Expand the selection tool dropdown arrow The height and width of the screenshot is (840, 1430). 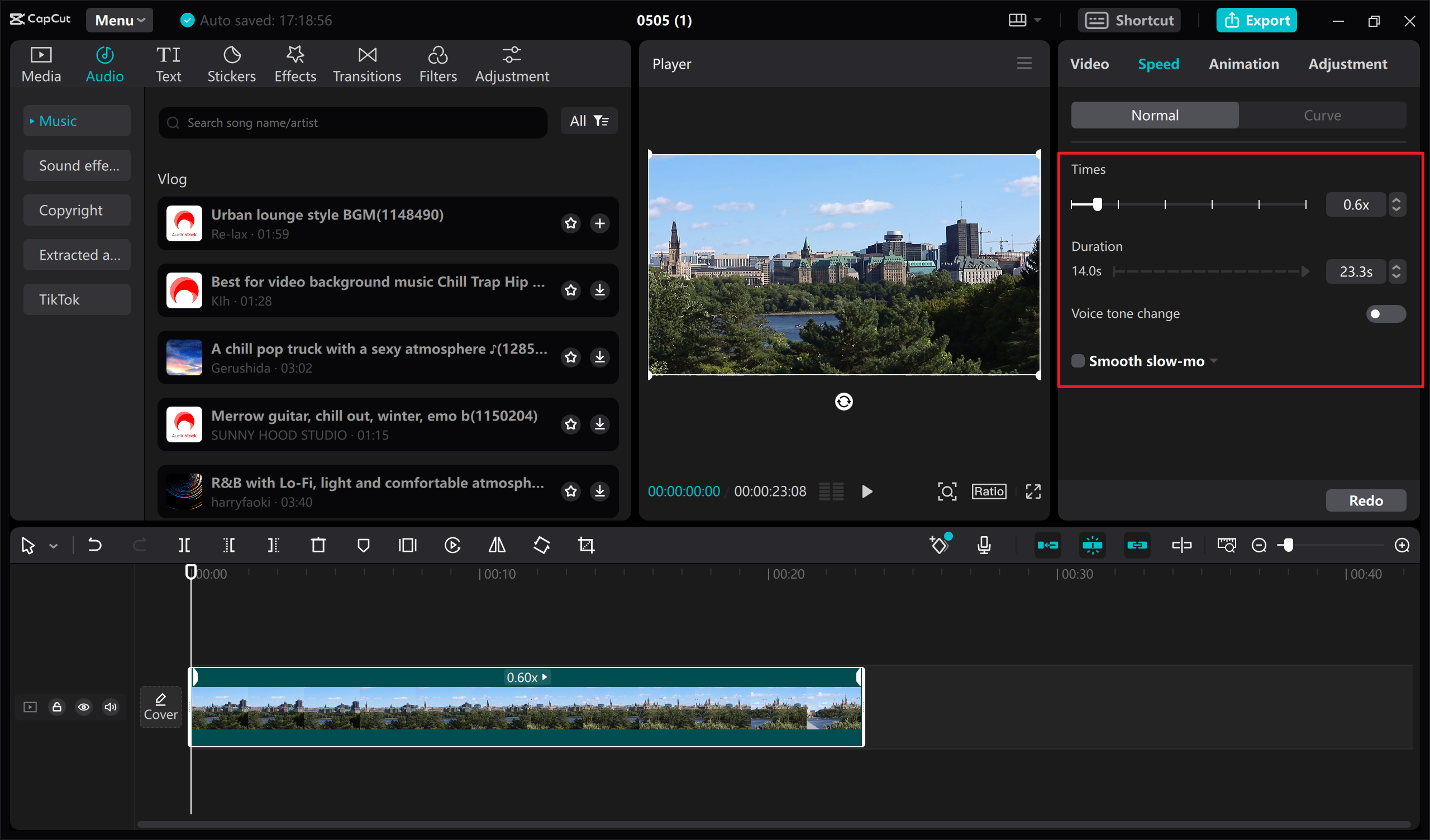coord(53,546)
